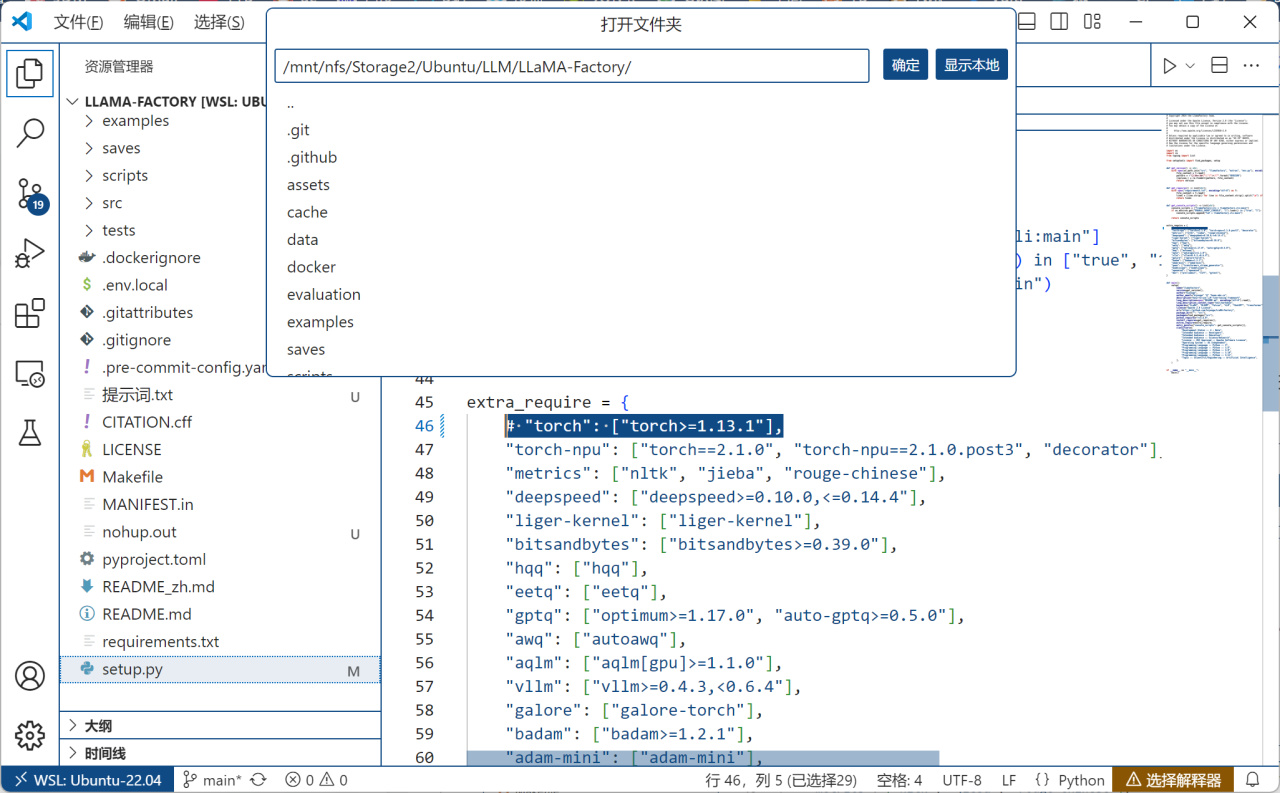This screenshot has height=793, width=1280.
Task: Click the main* git branch indicator
Action: 212,780
